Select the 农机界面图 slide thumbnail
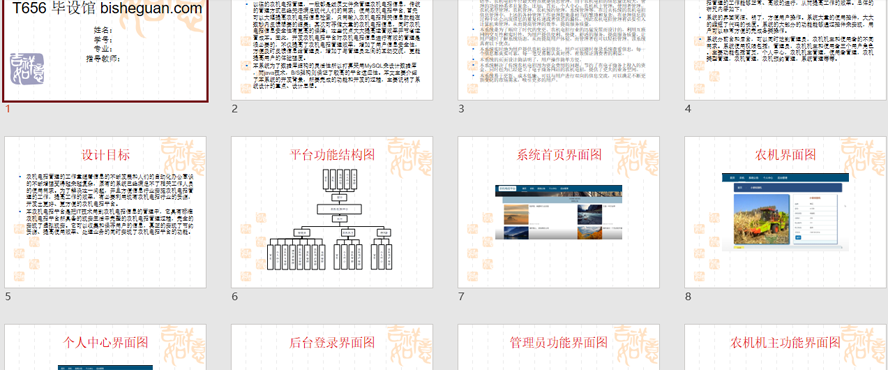Screen dimensions: 888x370 (x=785, y=212)
